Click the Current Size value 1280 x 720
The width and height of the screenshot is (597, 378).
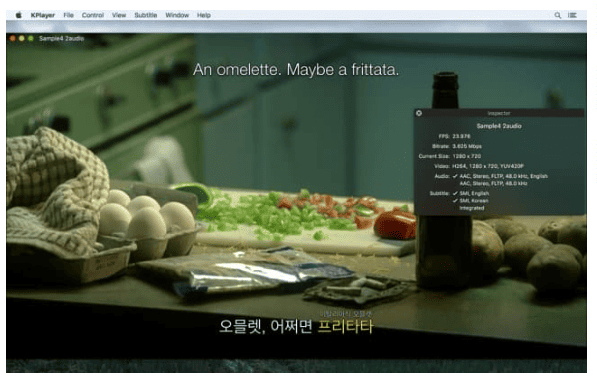(467, 156)
